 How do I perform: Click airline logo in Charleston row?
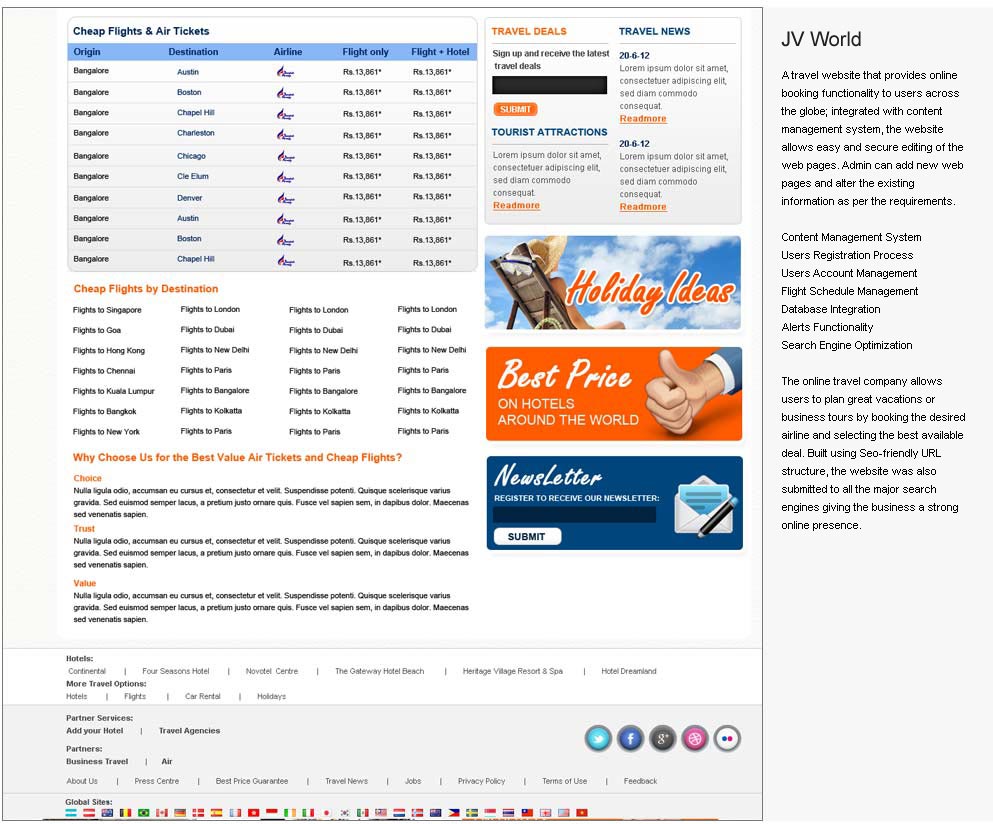[285, 135]
